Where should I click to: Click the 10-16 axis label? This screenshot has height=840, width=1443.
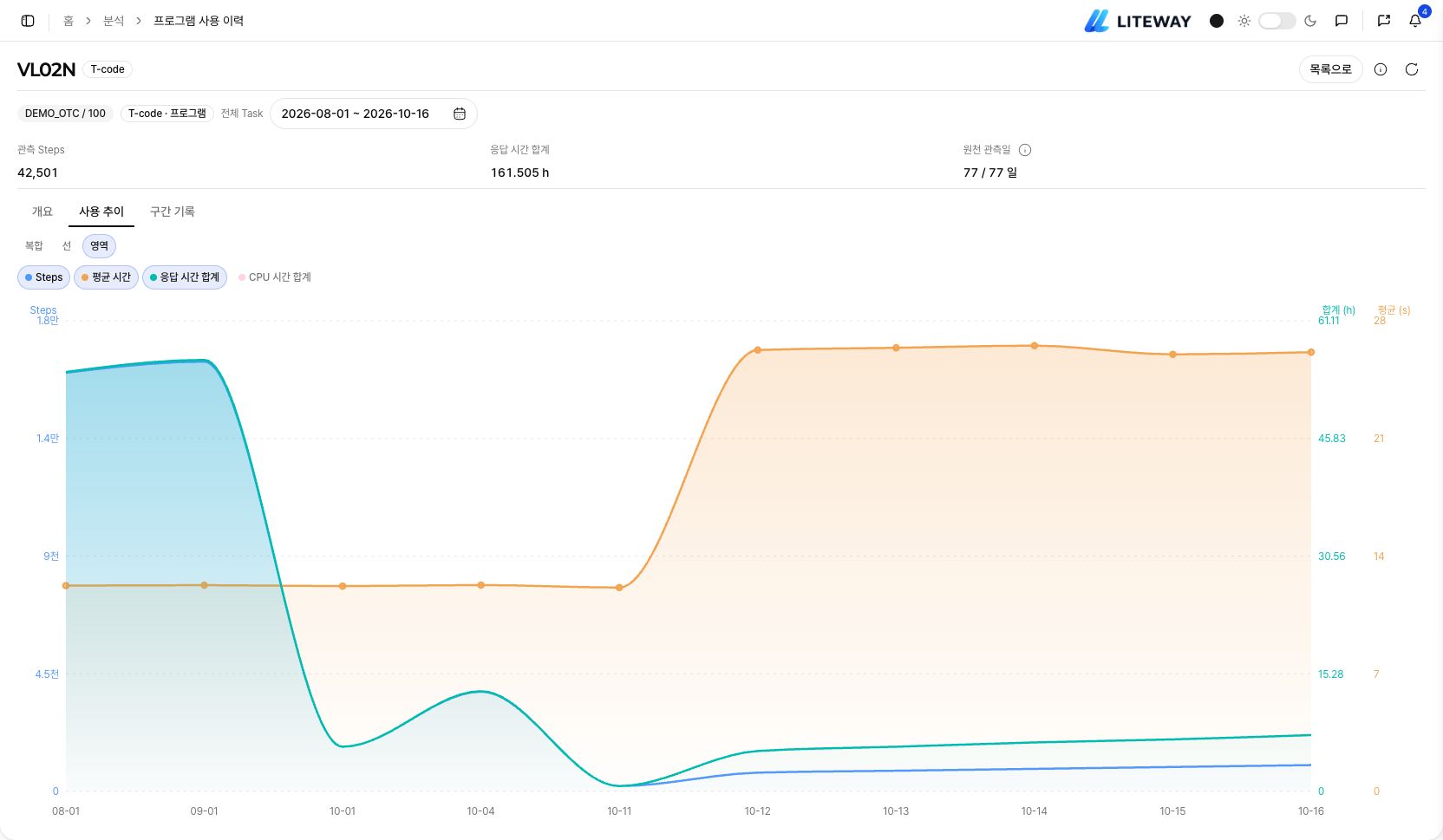1310,811
